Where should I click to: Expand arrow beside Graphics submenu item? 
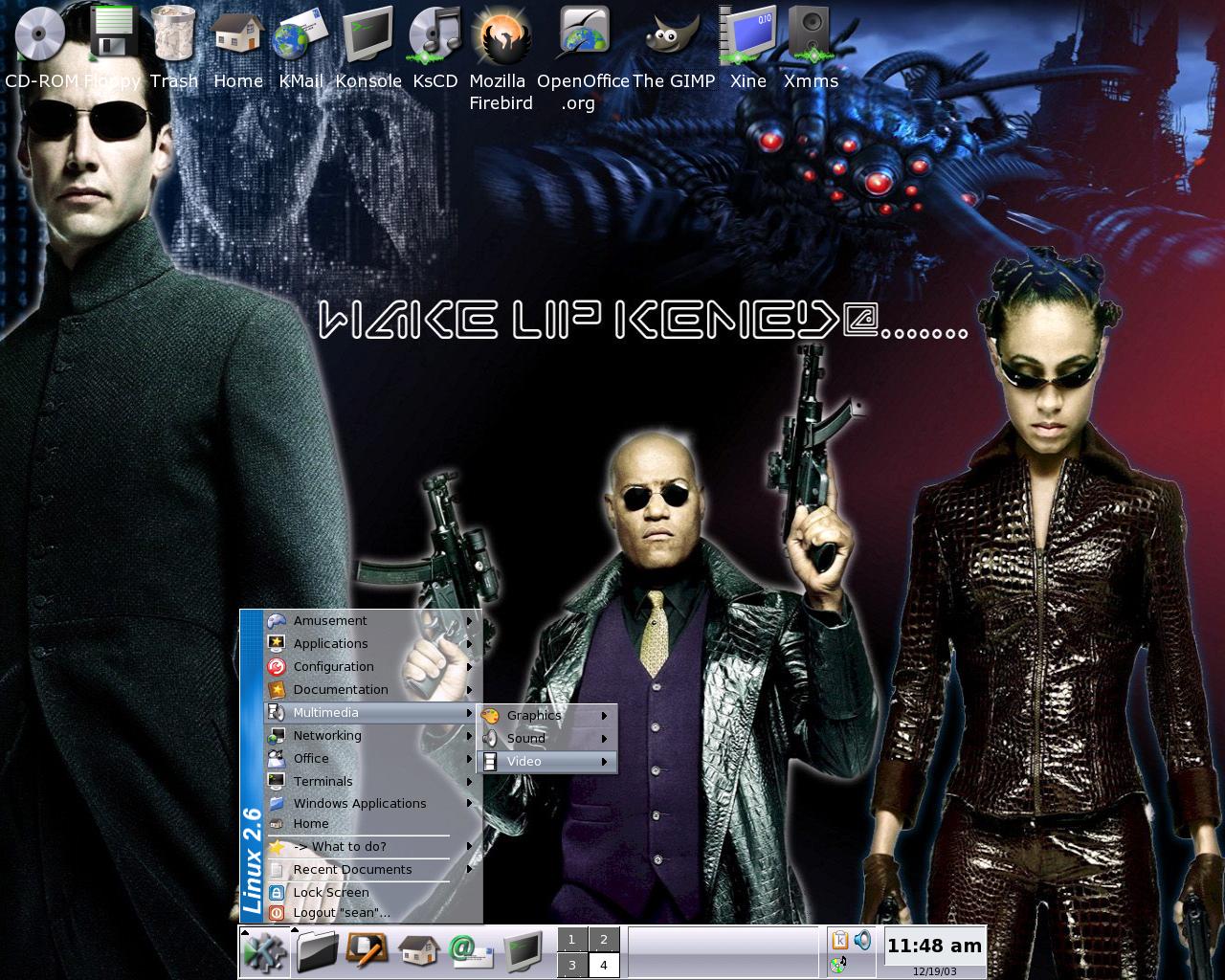pyautogui.click(x=604, y=716)
